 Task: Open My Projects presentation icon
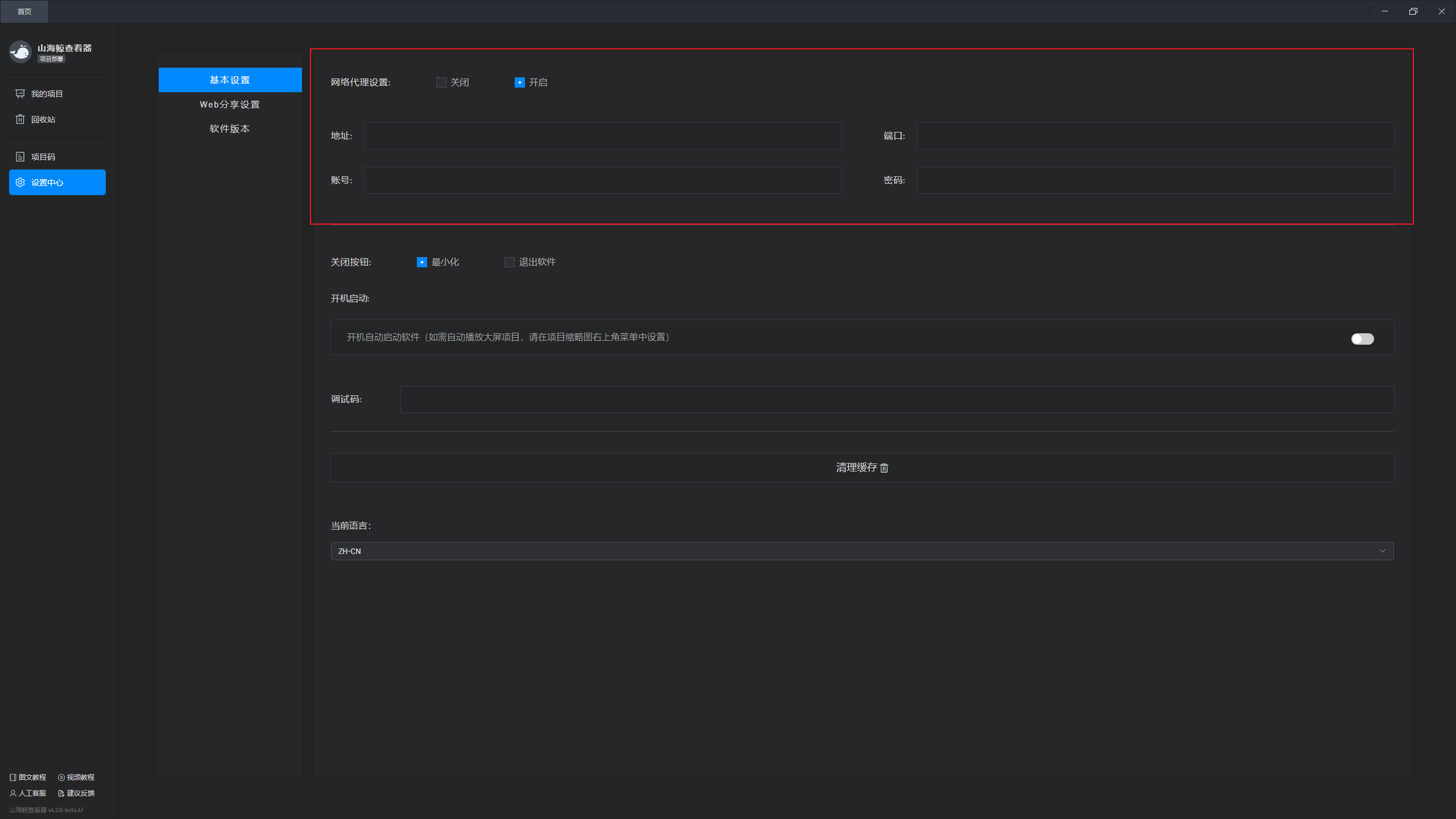[x=20, y=94]
